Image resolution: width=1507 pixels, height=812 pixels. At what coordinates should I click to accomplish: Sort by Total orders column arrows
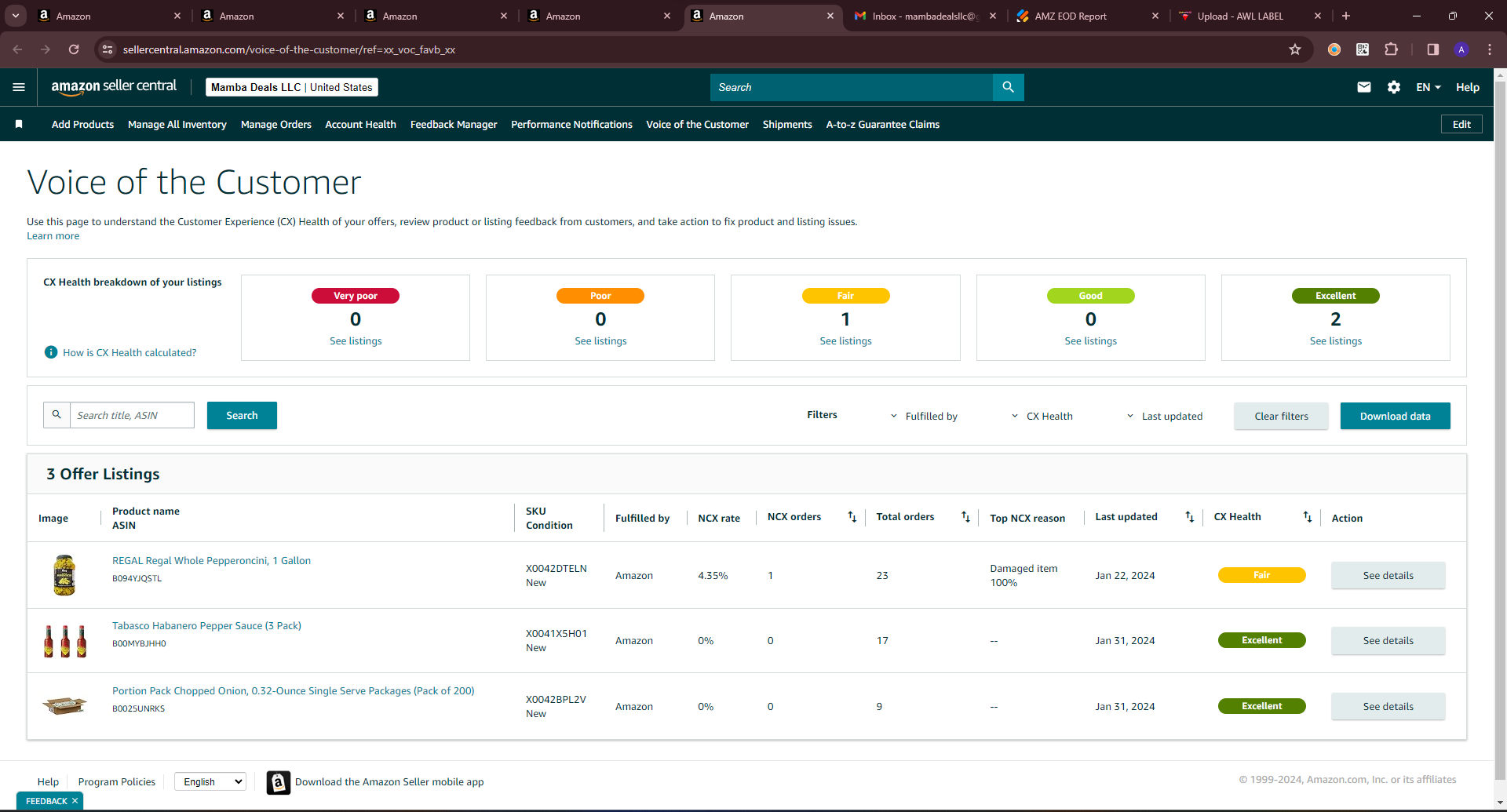(x=966, y=517)
